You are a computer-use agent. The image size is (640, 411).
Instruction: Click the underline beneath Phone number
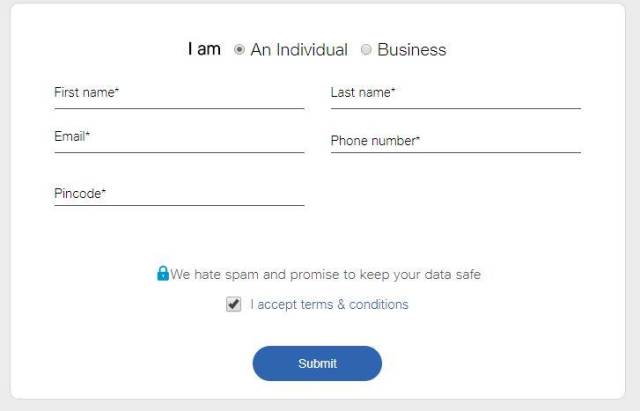tap(456, 152)
